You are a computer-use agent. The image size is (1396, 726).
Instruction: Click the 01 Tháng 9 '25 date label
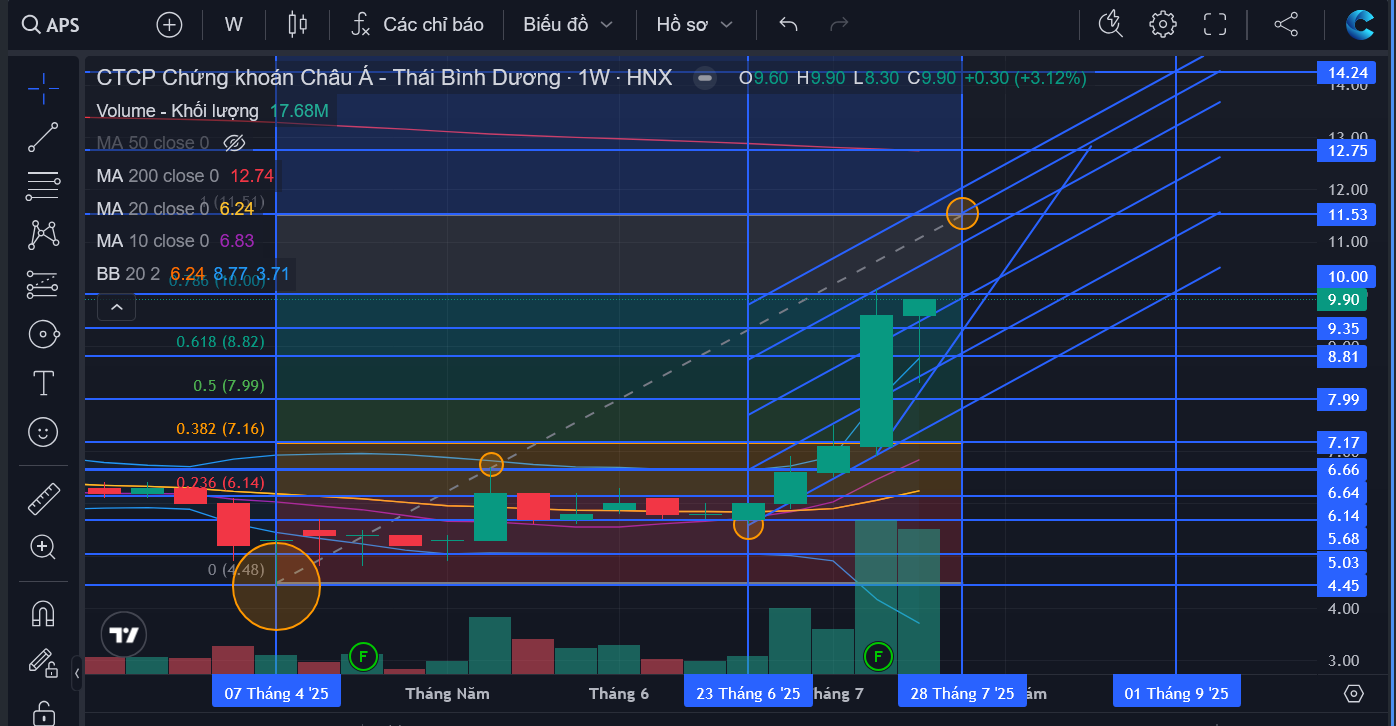click(1176, 693)
